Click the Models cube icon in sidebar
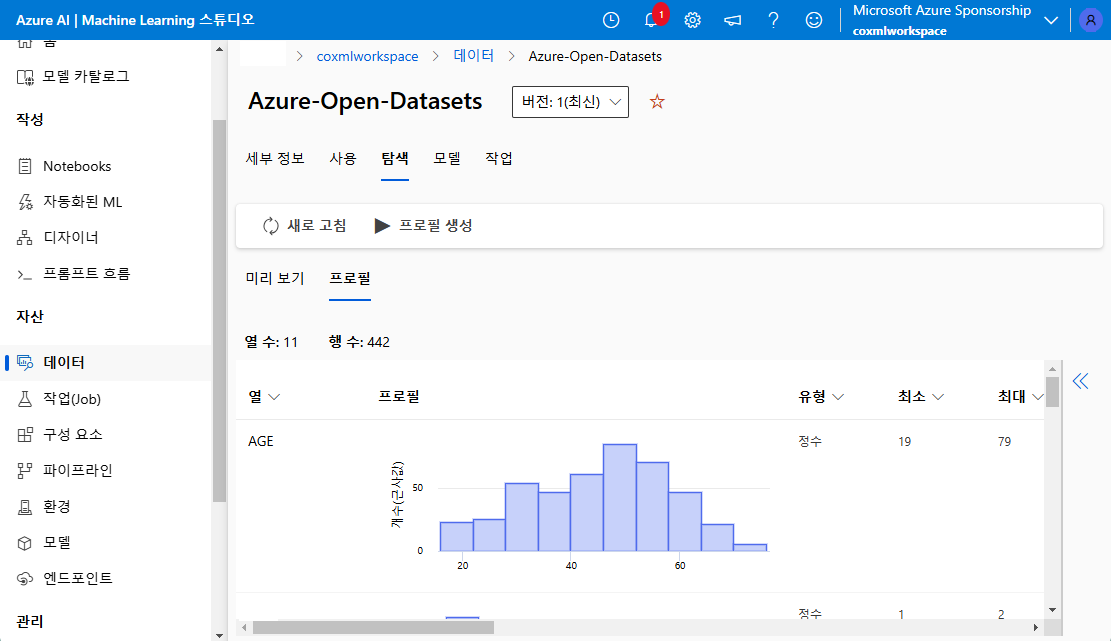 pos(25,543)
